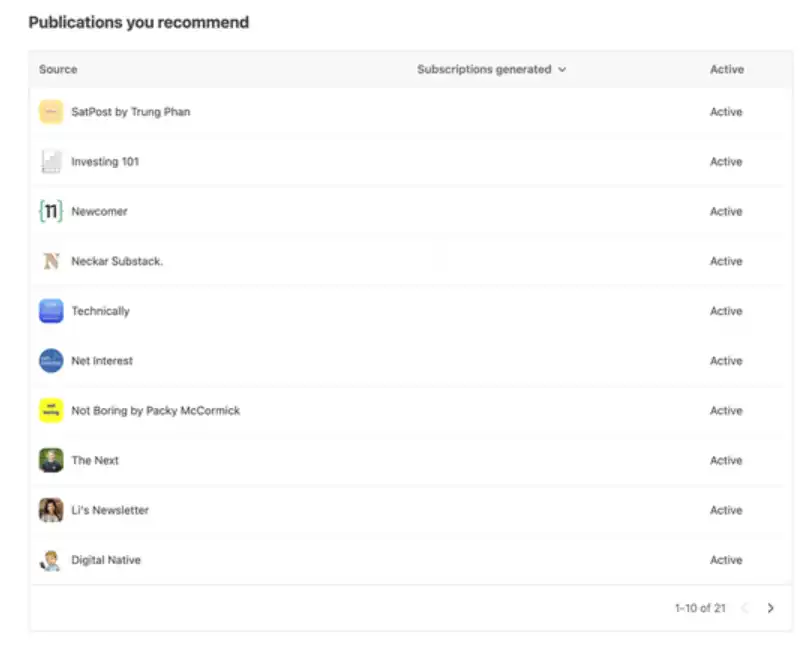
Task: Open Not Boring by Packy McCormick
Action: tap(155, 411)
